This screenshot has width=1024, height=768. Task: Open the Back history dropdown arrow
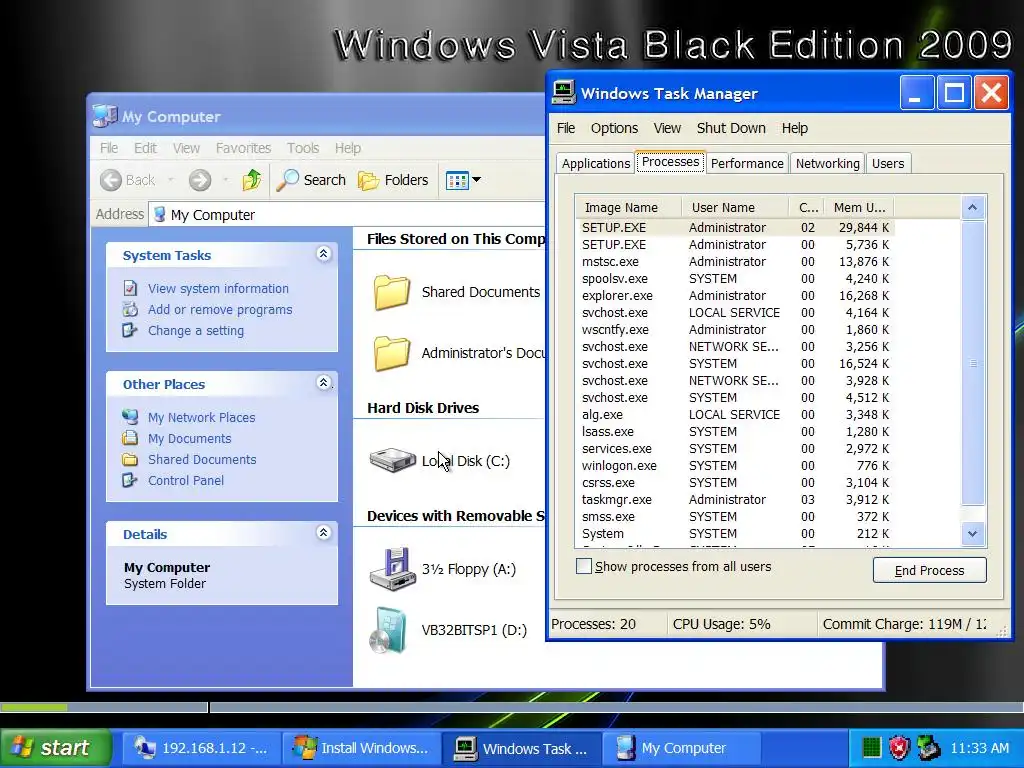click(x=171, y=180)
